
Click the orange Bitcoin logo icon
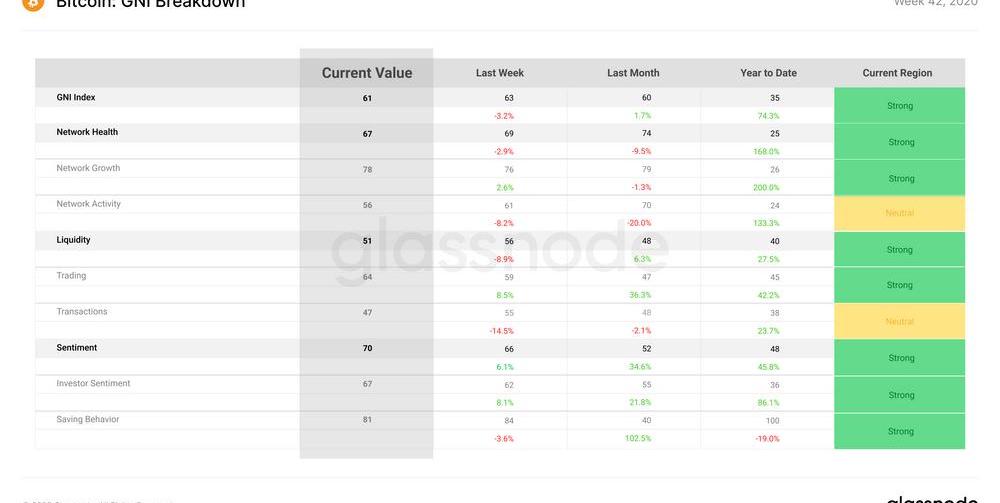[x=33, y=4]
